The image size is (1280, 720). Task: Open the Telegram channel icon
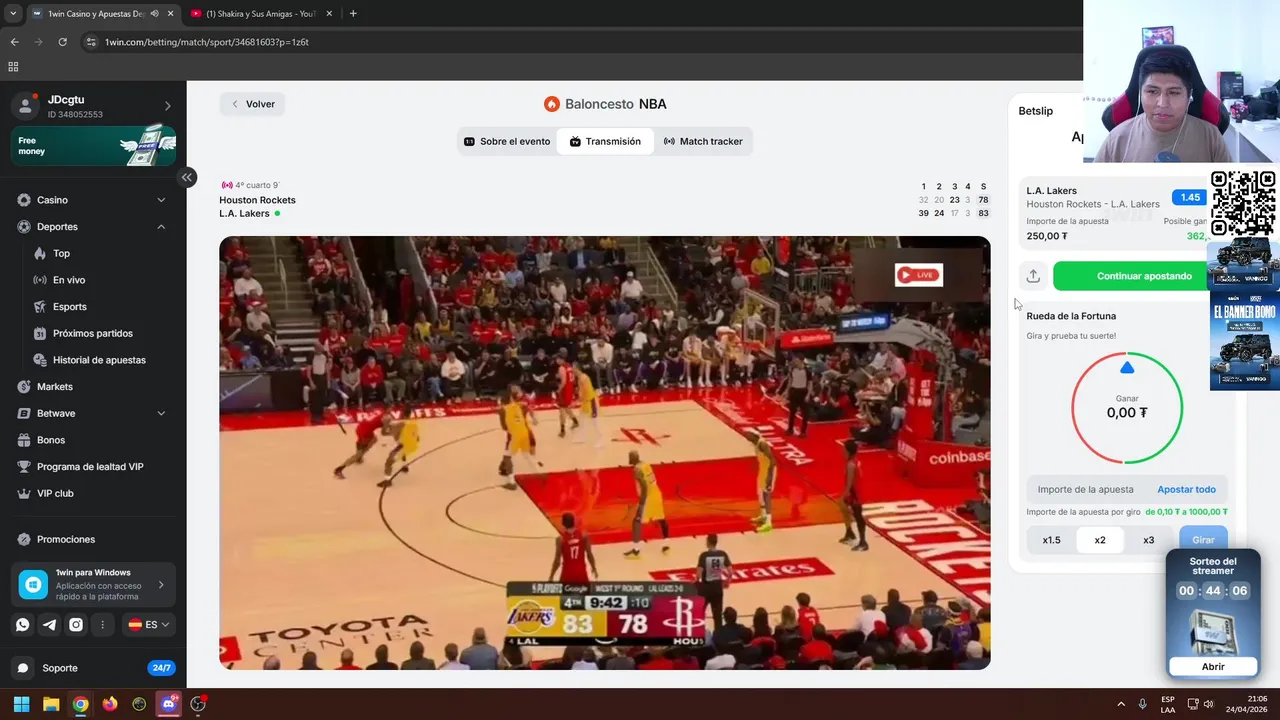pyautogui.click(x=49, y=624)
